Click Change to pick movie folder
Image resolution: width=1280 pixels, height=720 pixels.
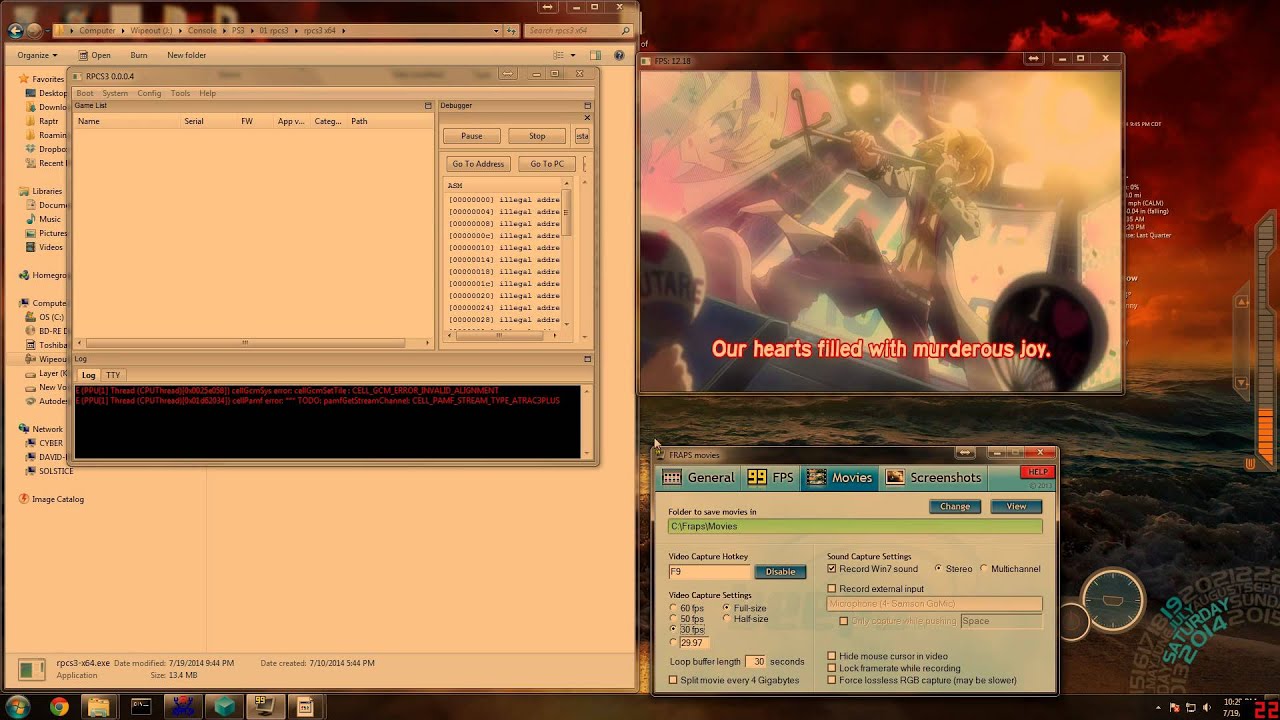[x=955, y=506]
